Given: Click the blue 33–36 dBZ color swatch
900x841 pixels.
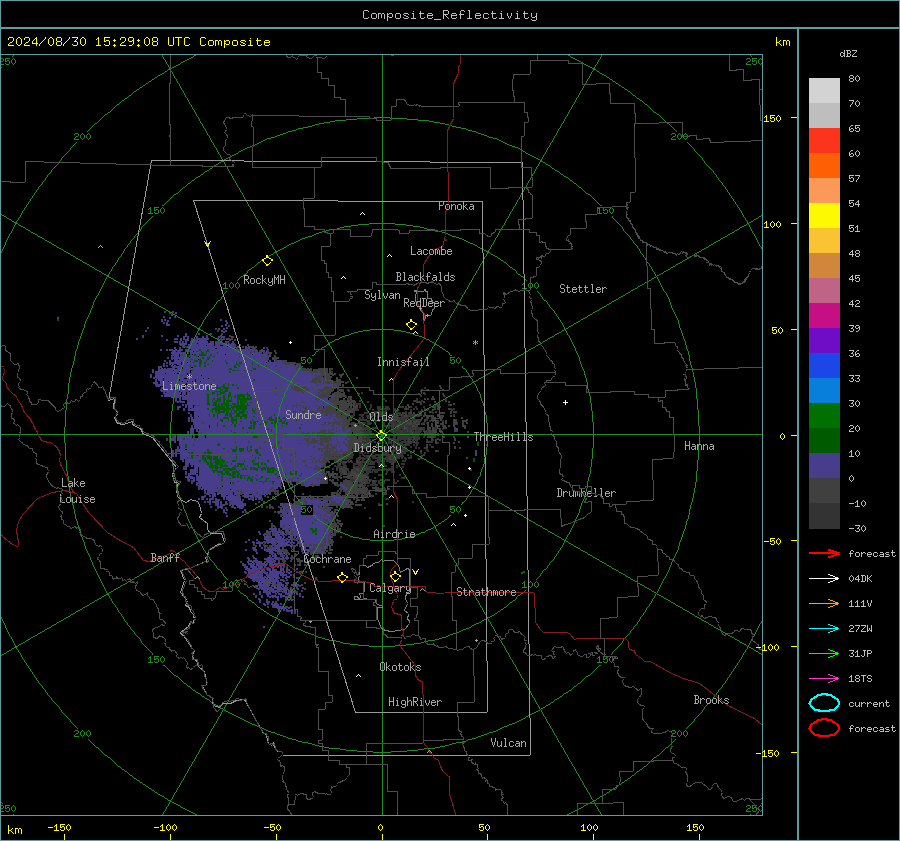Looking at the screenshot, I should pyautogui.click(x=824, y=366).
